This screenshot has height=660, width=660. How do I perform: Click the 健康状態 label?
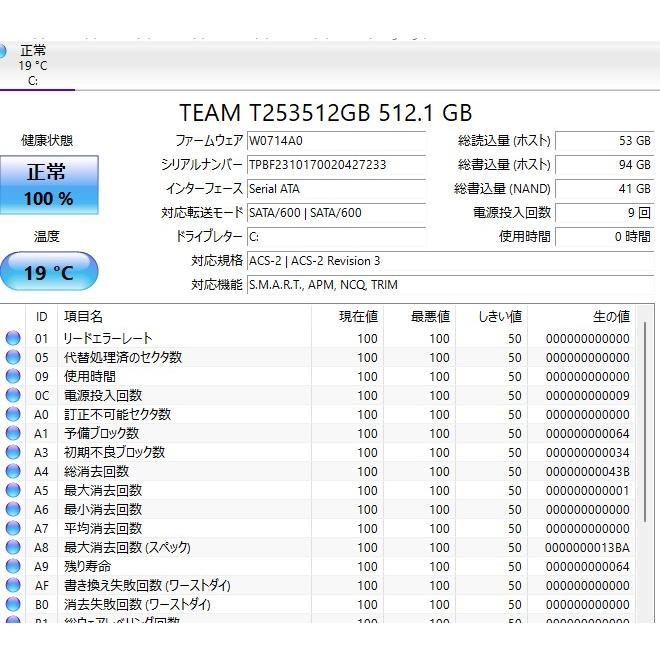tap(47, 141)
